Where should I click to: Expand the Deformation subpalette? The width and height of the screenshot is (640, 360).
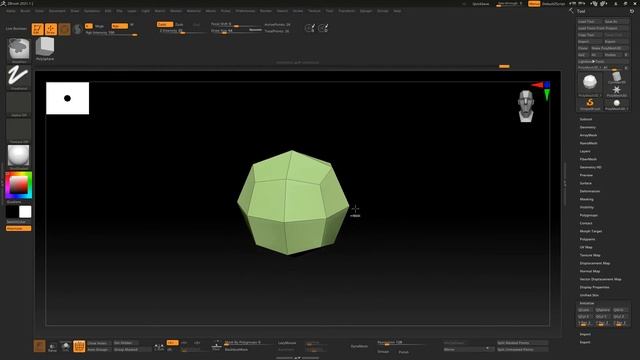(590, 191)
